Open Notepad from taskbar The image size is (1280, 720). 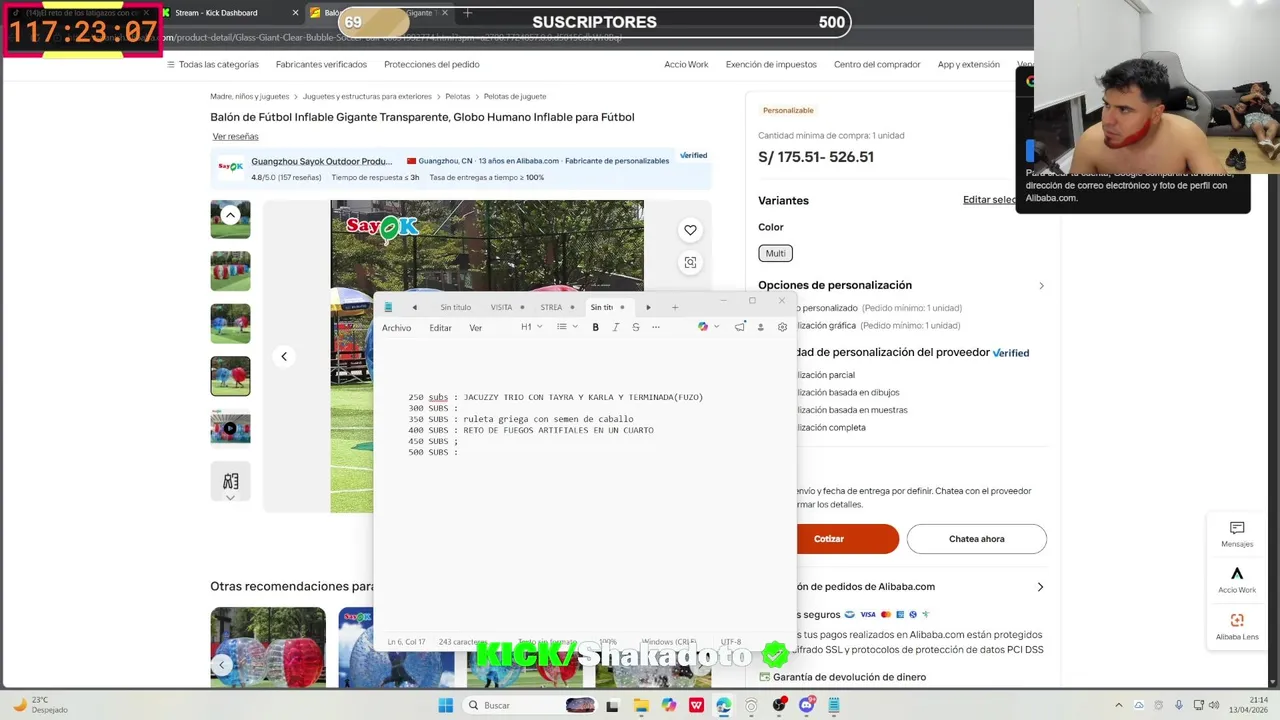834,705
